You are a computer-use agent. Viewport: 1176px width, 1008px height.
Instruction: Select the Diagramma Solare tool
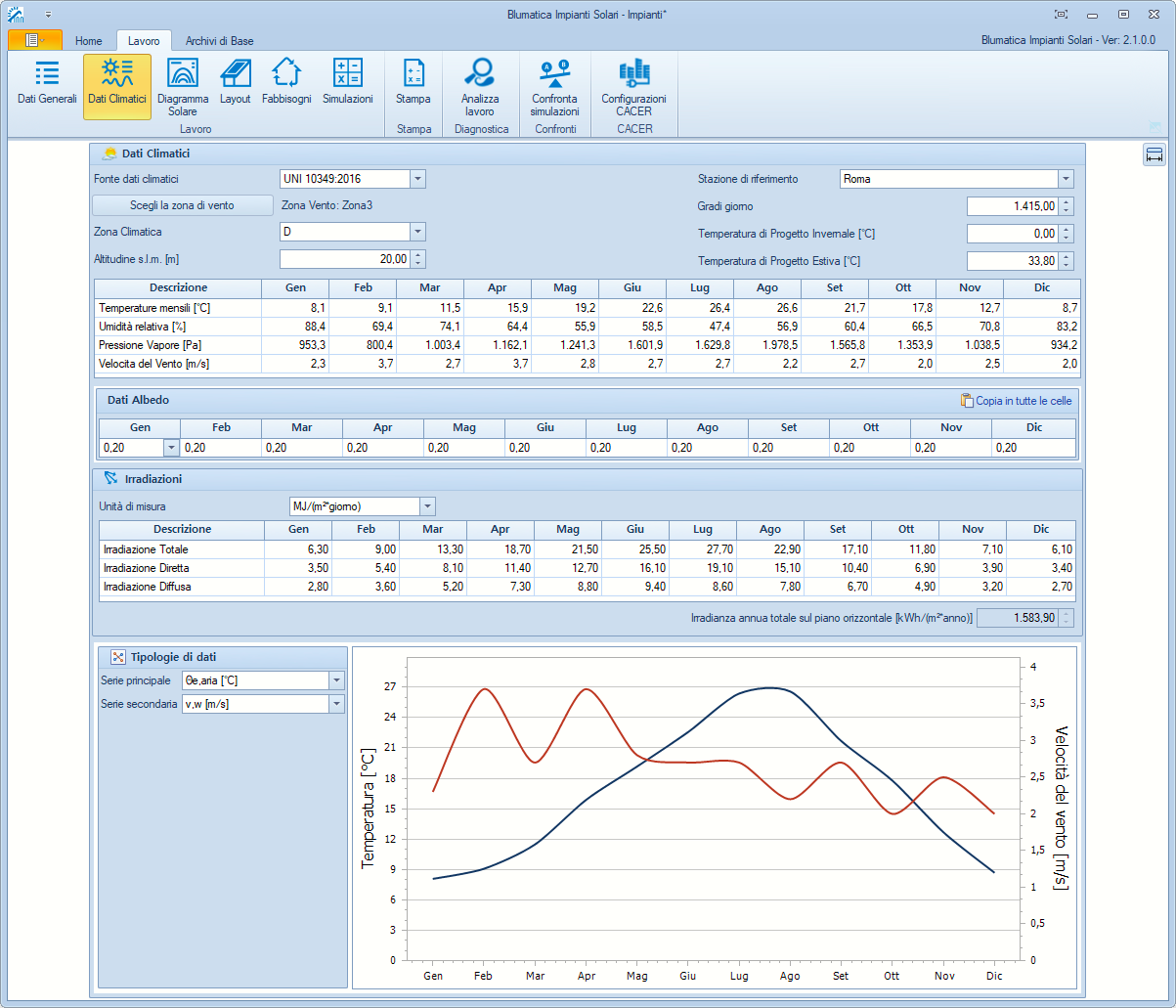coord(183,84)
